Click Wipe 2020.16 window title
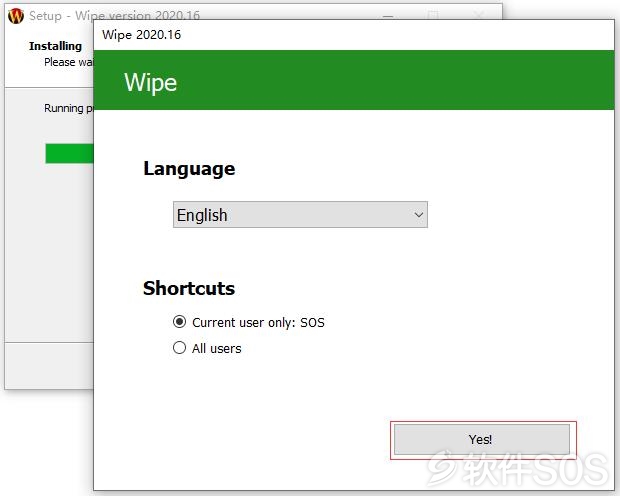This screenshot has height=496, width=620. [142, 35]
